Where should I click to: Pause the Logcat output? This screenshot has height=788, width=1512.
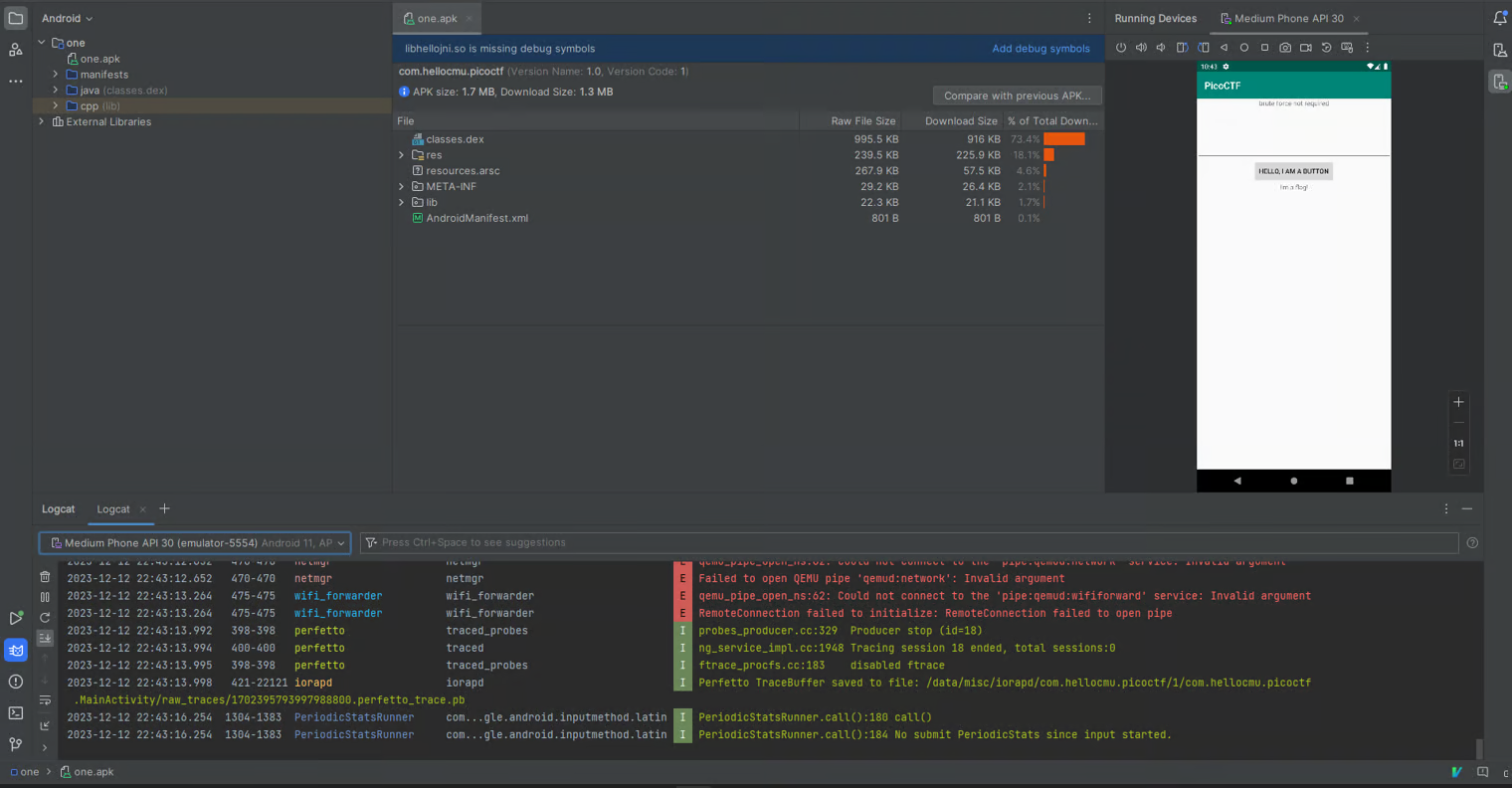pyautogui.click(x=45, y=597)
